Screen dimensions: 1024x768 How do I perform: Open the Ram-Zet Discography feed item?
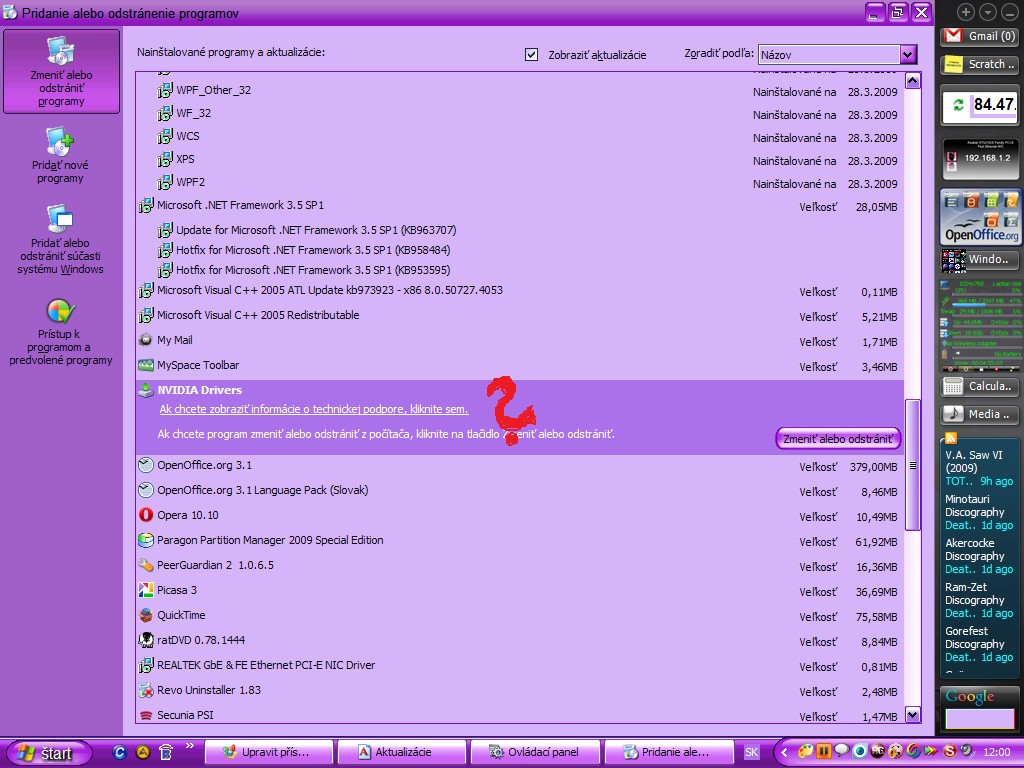click(979, 600)
